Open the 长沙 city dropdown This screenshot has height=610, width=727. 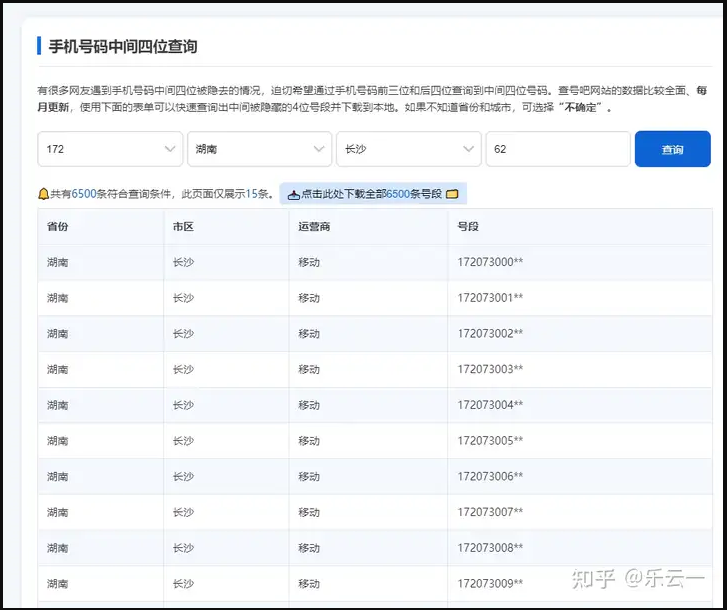pyautogui.click(x=408, y=149)
